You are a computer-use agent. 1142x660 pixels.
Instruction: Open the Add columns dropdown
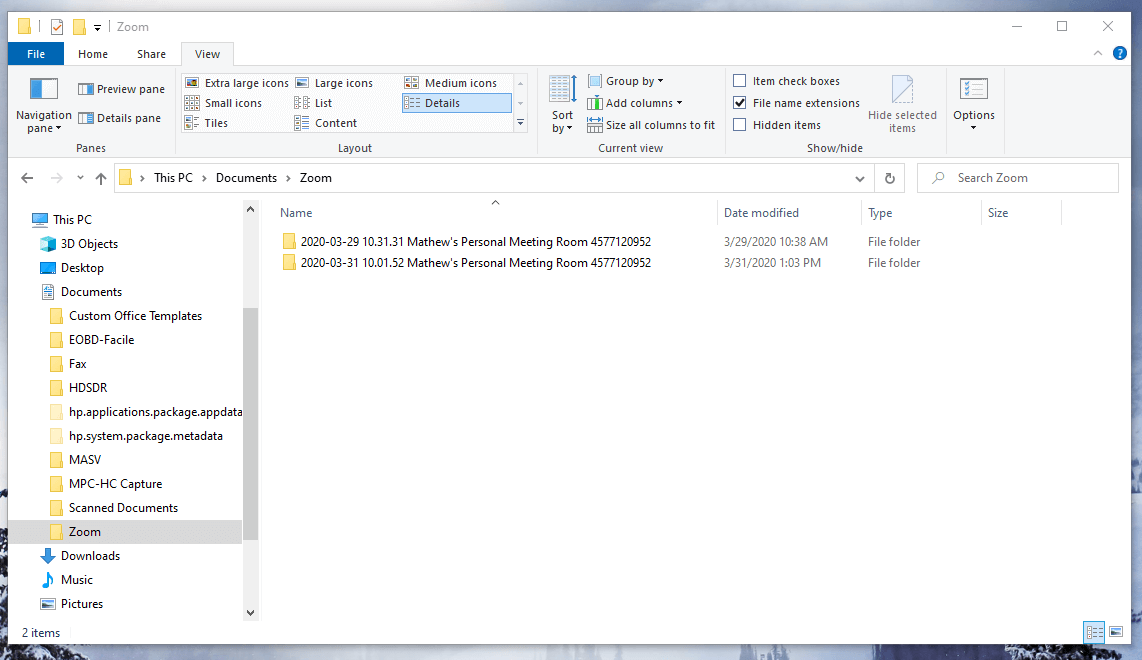tap(635, 103)
